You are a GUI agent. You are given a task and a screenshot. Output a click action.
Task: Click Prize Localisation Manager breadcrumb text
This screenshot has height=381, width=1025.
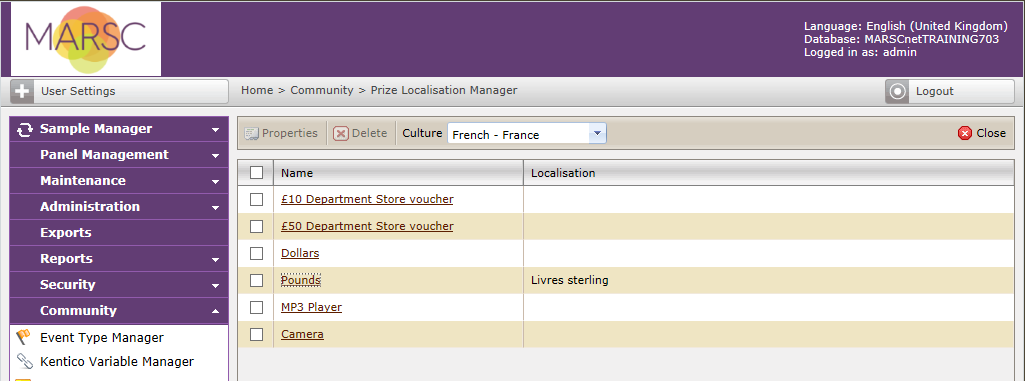click(444, 90)
